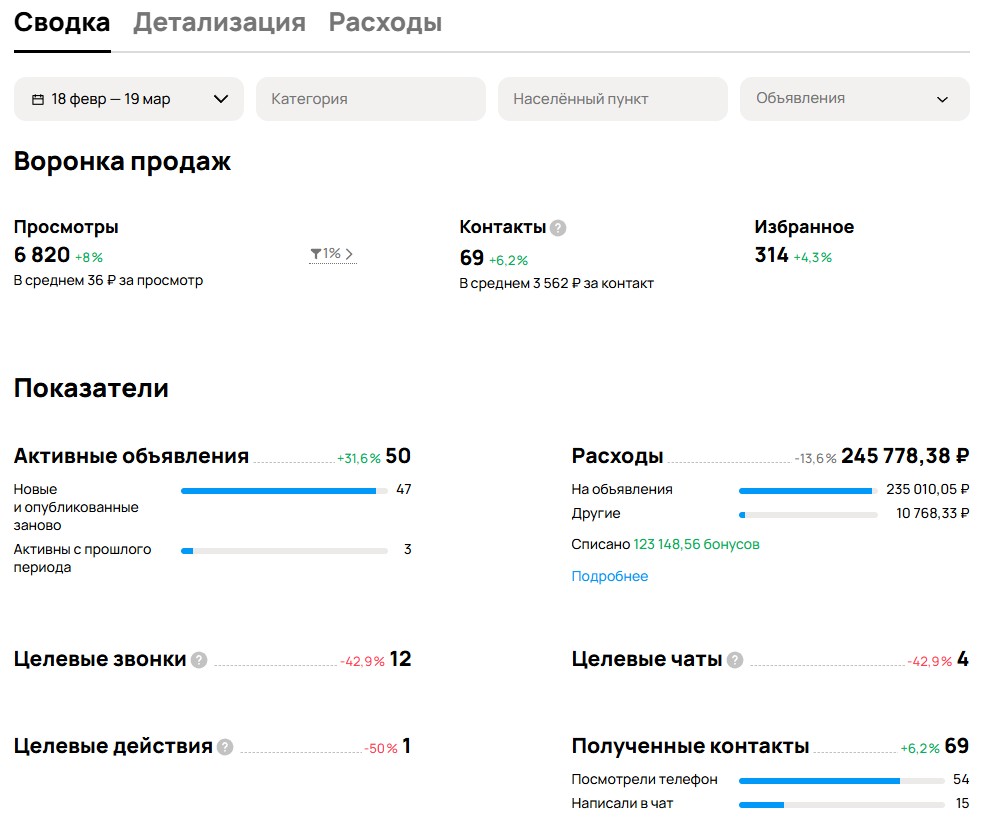996x832 pixels.
Task: Click text В среднем 36 ₽ за просмотр
Action: 109,281
